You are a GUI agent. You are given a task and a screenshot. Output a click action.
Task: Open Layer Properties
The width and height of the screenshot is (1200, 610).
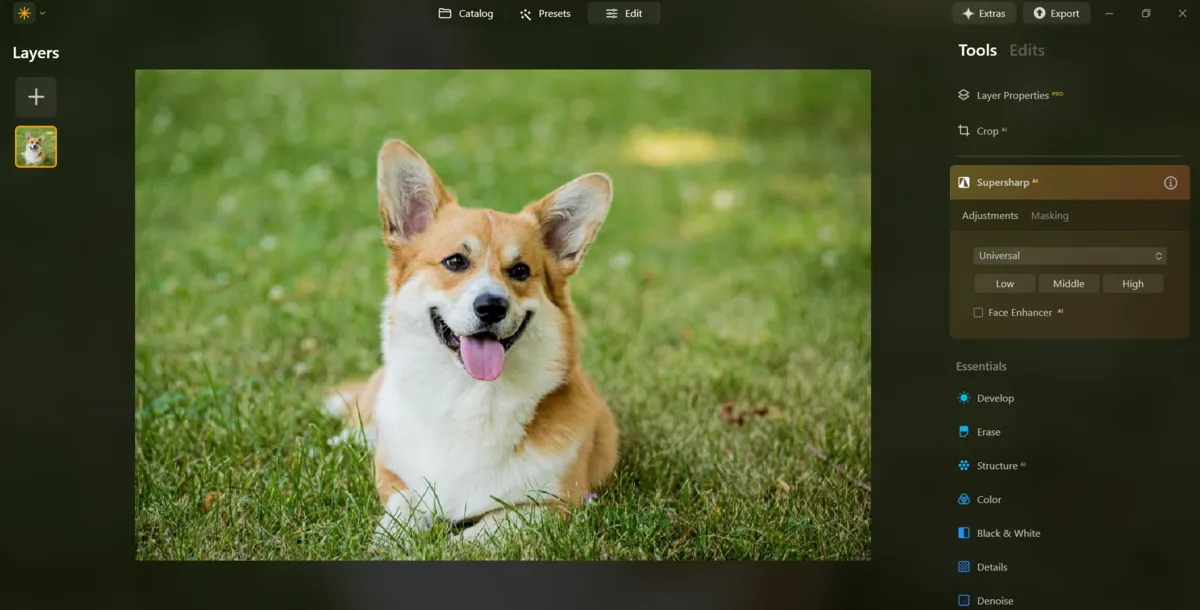1013,95
